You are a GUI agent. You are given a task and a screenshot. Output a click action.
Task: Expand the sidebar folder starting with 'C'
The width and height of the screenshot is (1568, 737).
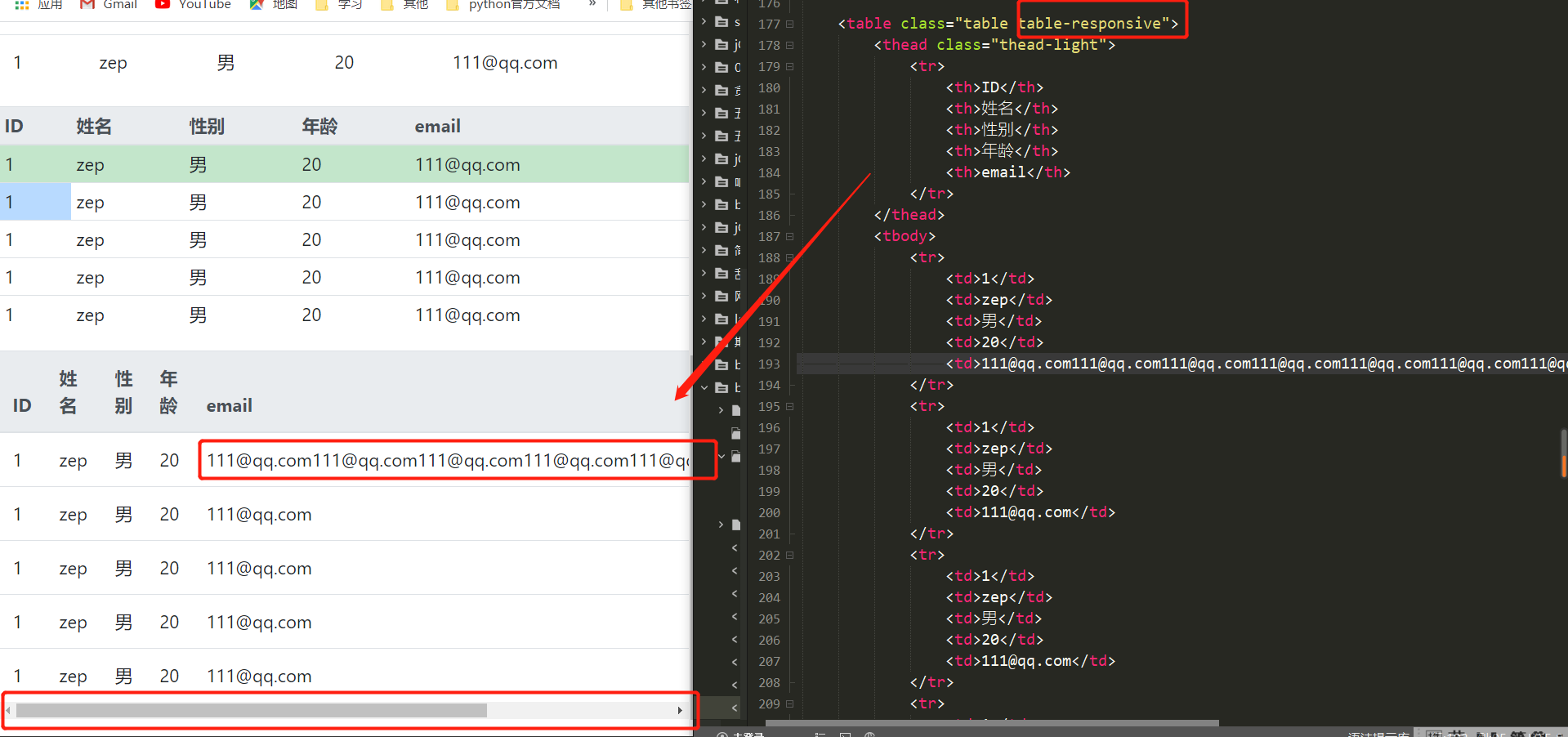[704, 67]
